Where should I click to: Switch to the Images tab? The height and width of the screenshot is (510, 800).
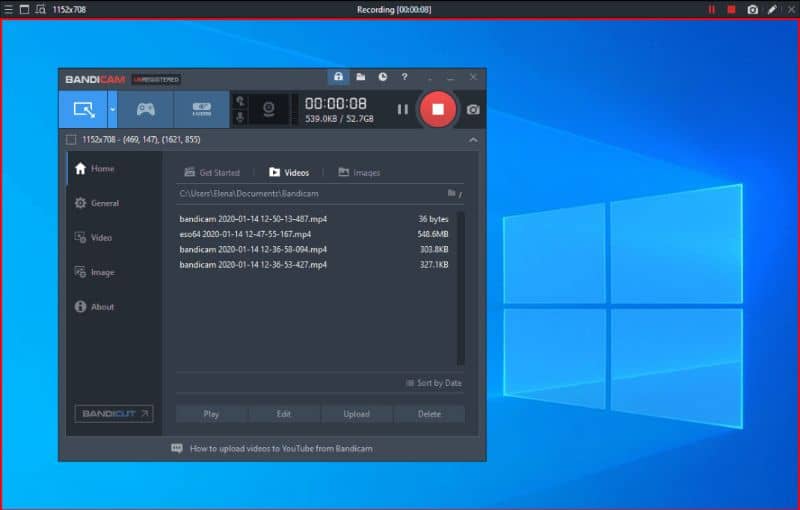pyautogui.click(x=359, y=172)
